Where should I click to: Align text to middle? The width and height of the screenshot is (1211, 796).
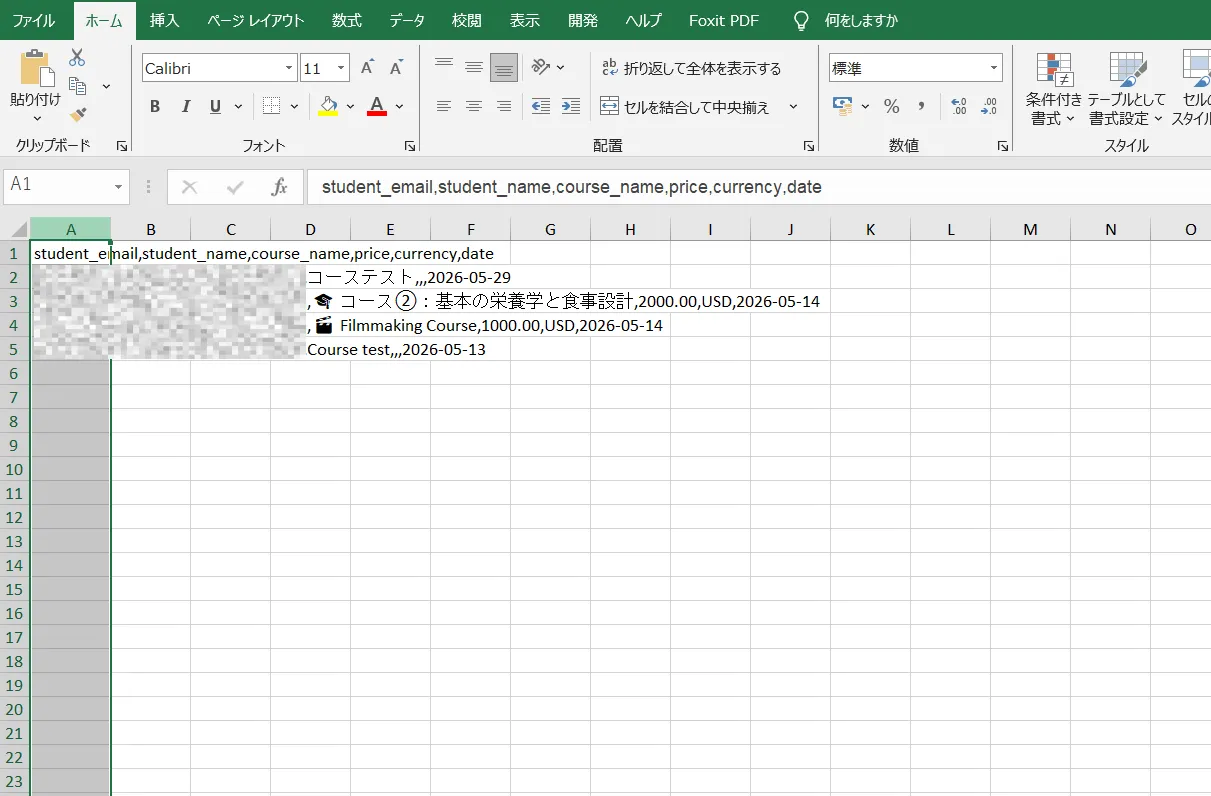pos(474,67)
